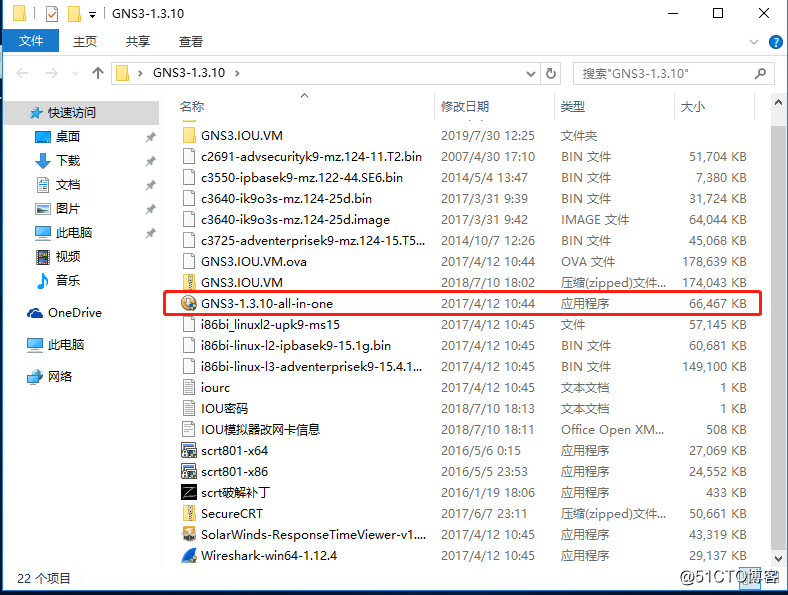
Task: Select file c3640-ik9o3s-mz.124-25d.image
Action: pos(295,220)
